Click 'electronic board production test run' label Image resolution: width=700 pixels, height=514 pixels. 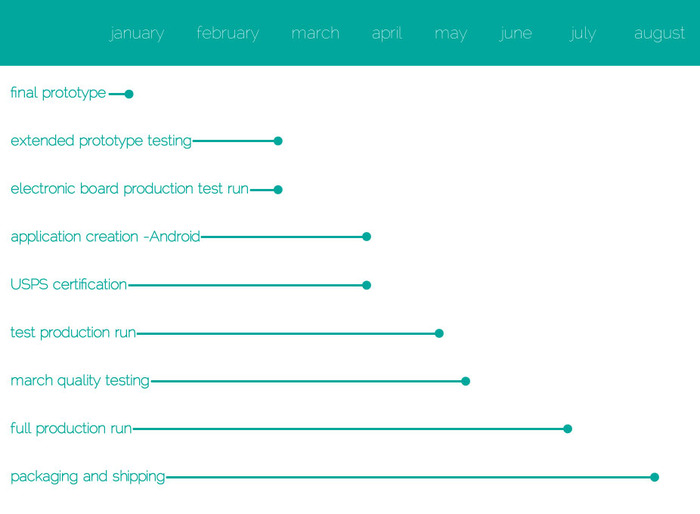(129, 189)
